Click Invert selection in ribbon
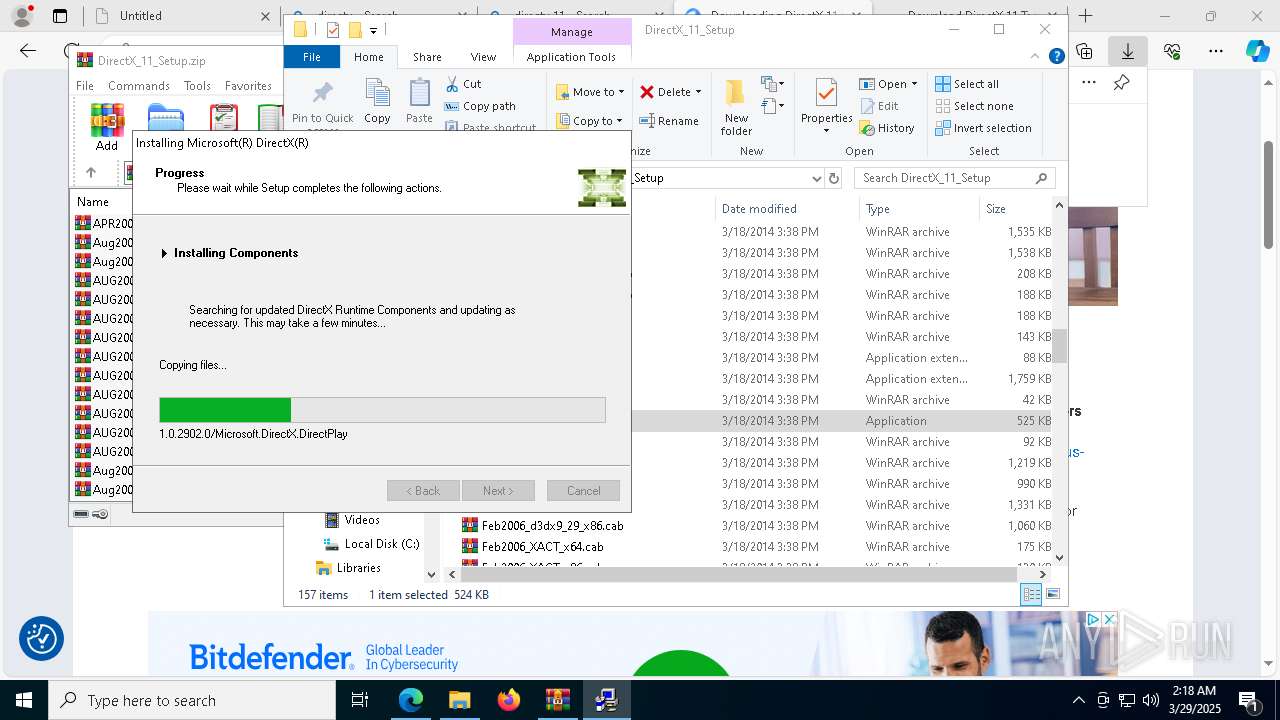Screen dimensions: 1280x720 (x=983, y=128)
